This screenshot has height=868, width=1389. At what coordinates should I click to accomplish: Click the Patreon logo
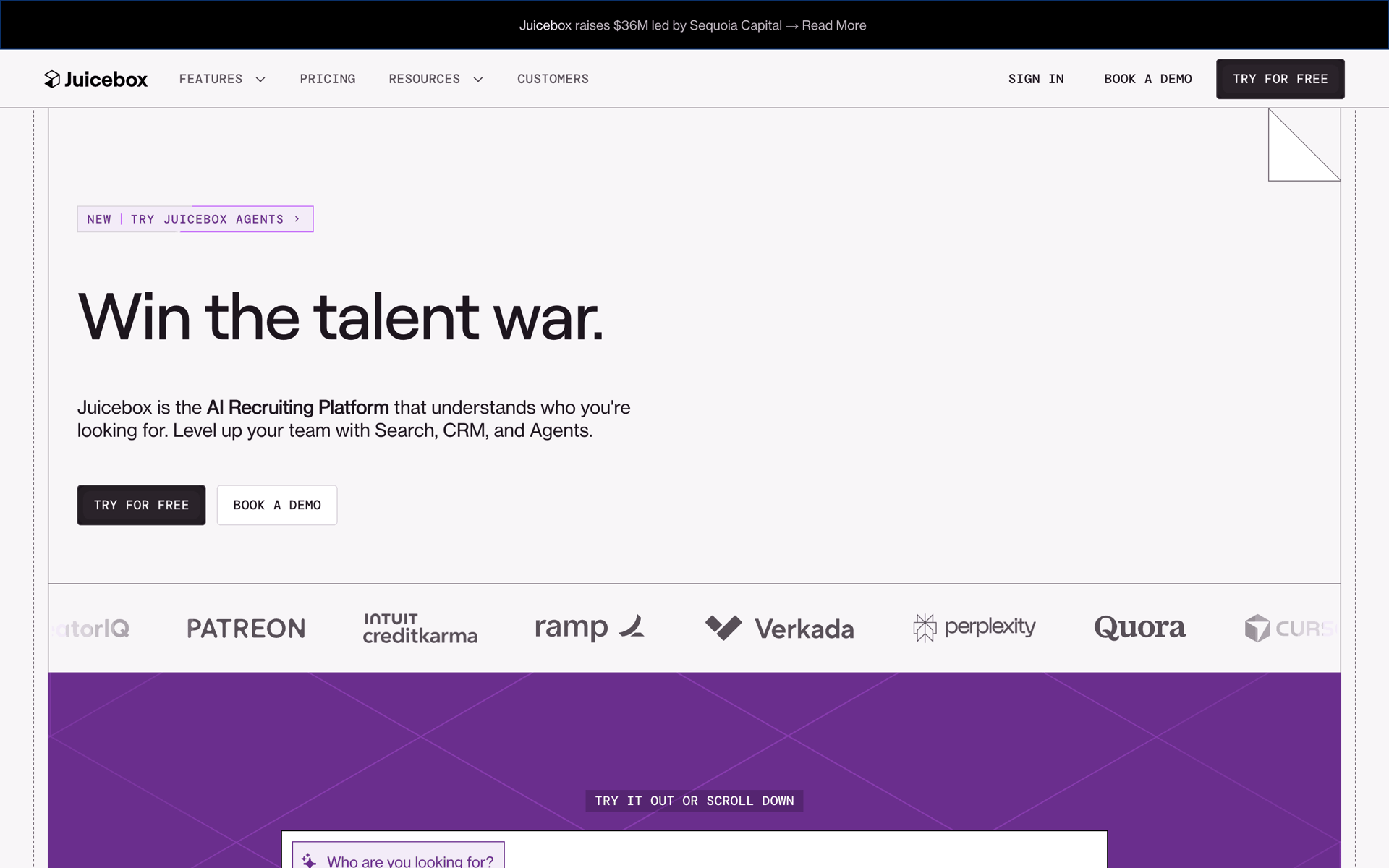pos(246,628)
